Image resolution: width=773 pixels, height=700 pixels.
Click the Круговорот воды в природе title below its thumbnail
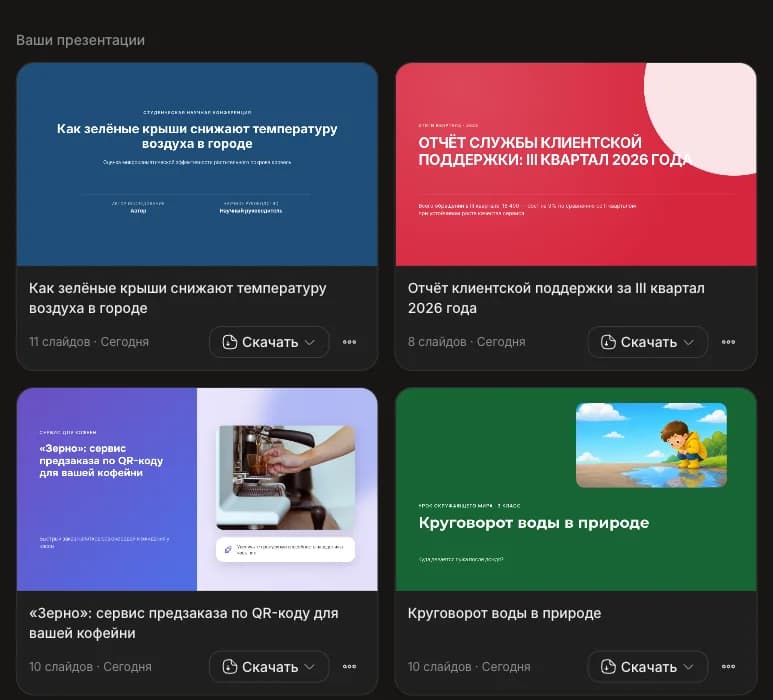pos(504,613)
